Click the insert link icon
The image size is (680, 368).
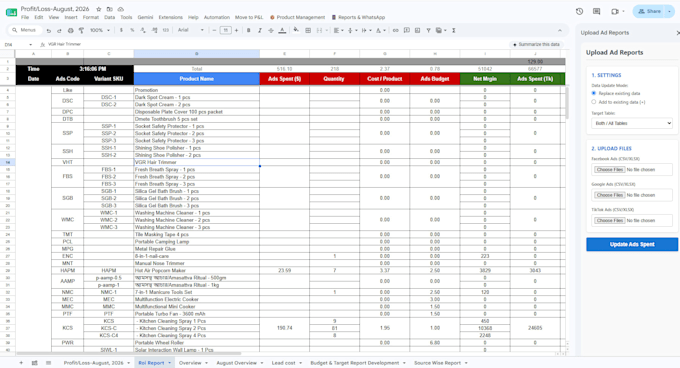tap(396, 30)
